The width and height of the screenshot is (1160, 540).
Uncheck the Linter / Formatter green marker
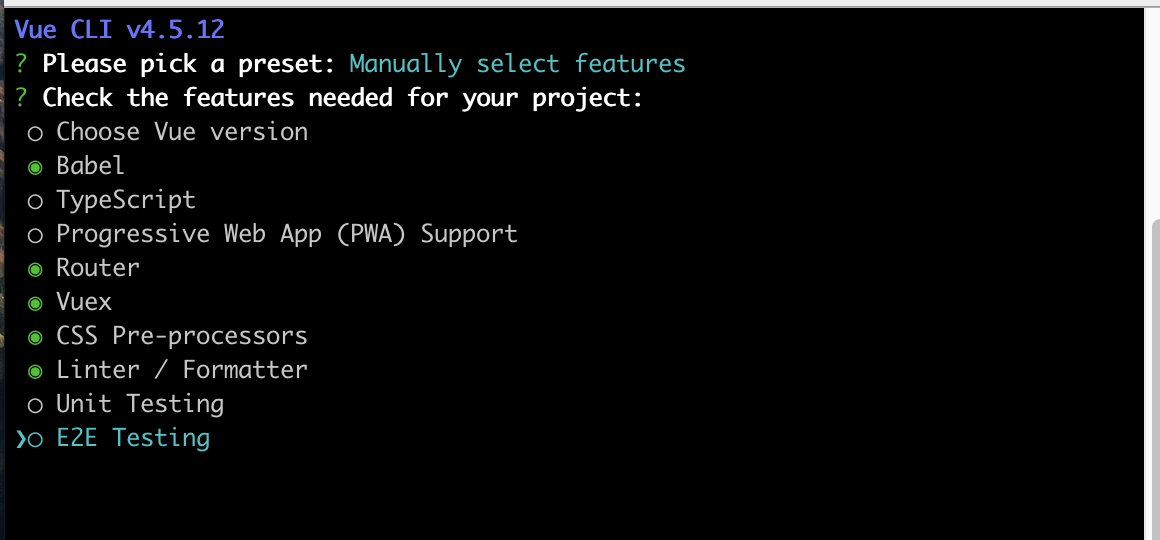pos(35,372)
